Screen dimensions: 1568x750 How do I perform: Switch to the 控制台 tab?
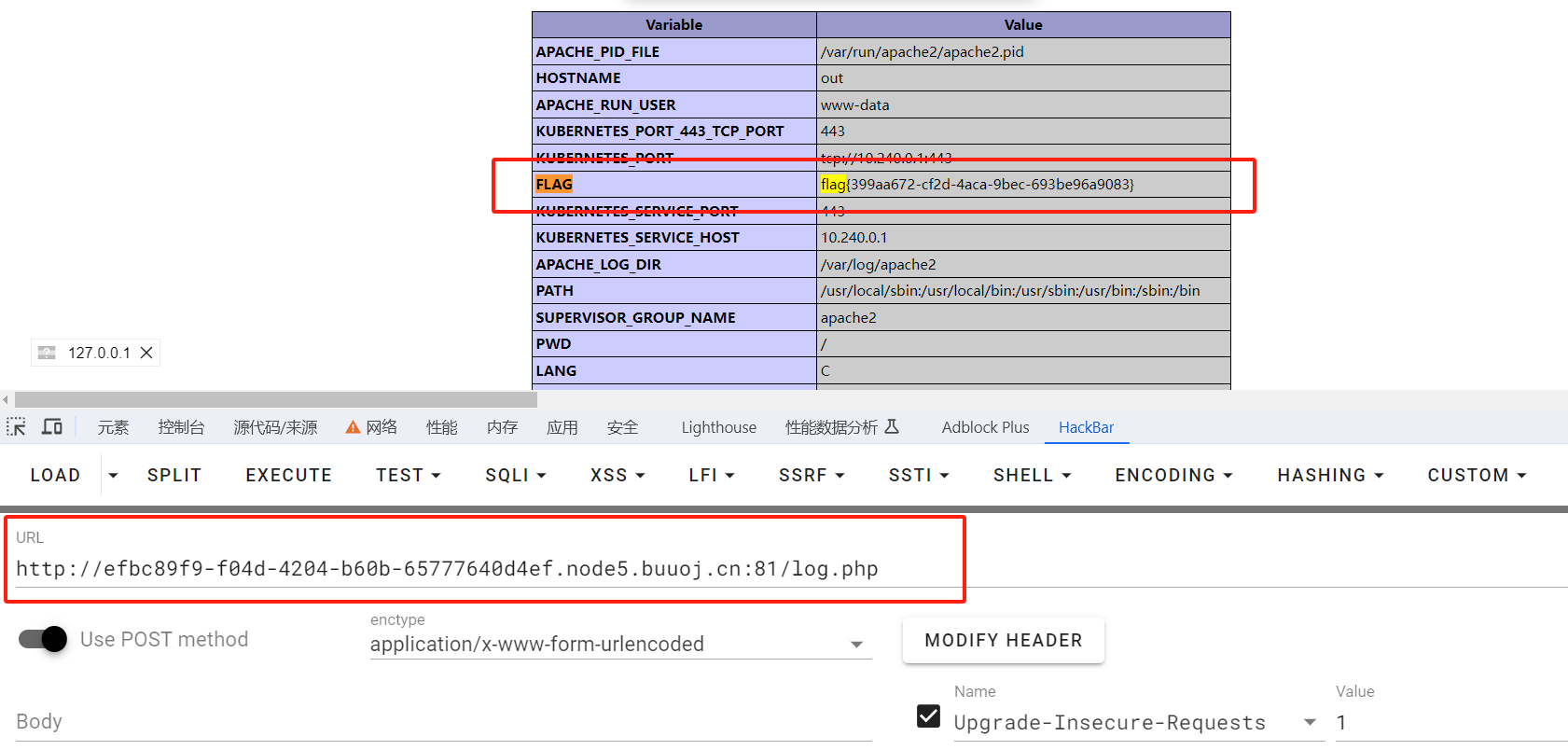click(x=181, y=427)
